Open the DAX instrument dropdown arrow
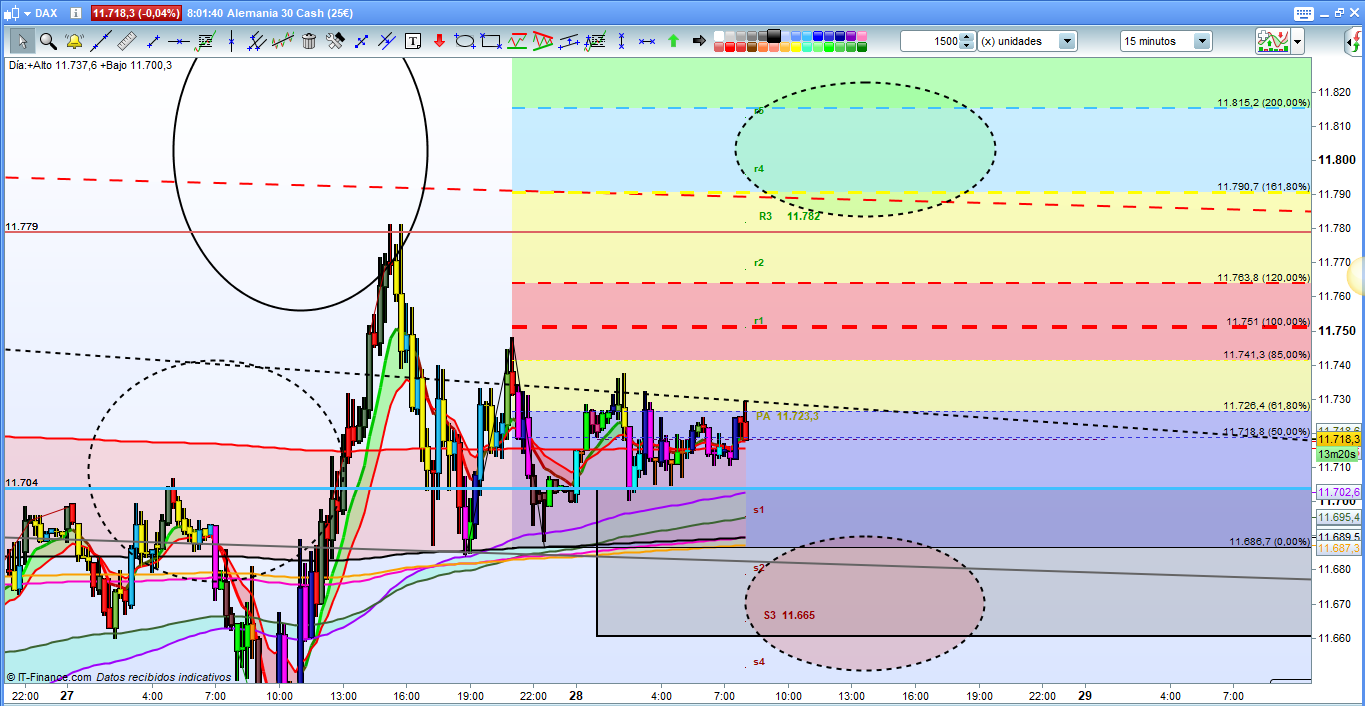This screenshot has height=706, width=1365. point(25,13)
